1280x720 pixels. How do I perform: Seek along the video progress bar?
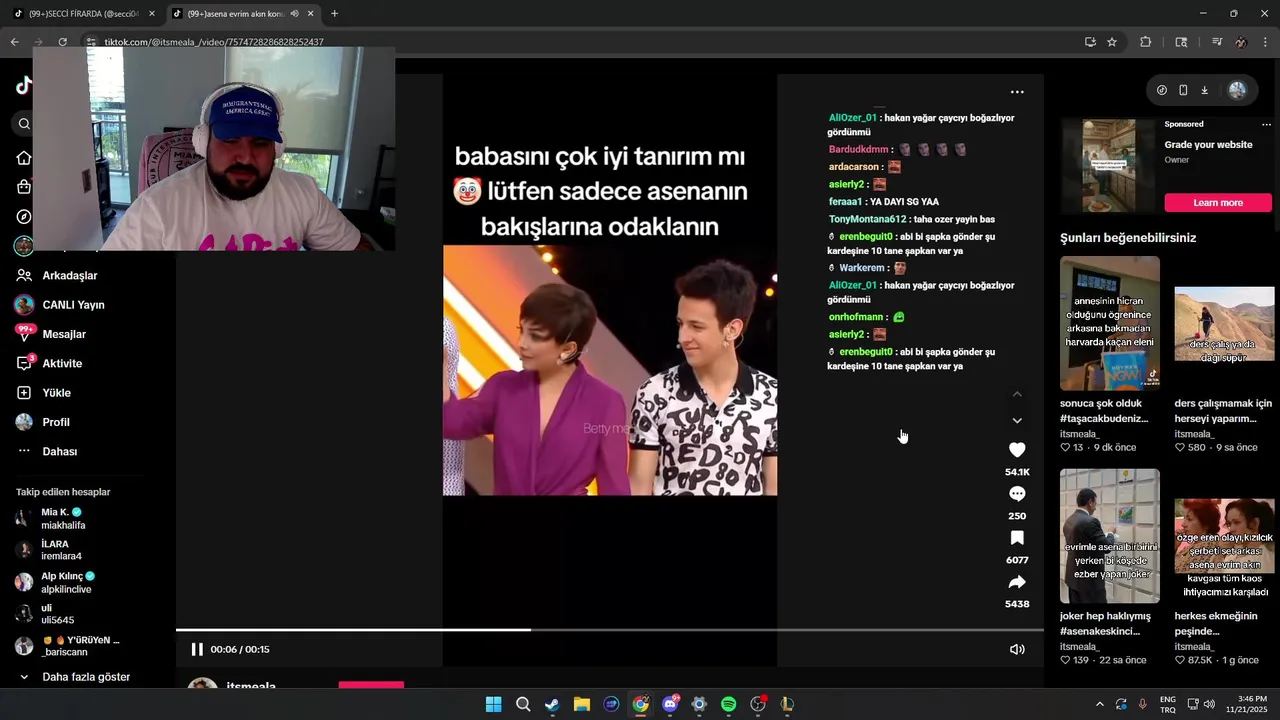coord(610,630)
